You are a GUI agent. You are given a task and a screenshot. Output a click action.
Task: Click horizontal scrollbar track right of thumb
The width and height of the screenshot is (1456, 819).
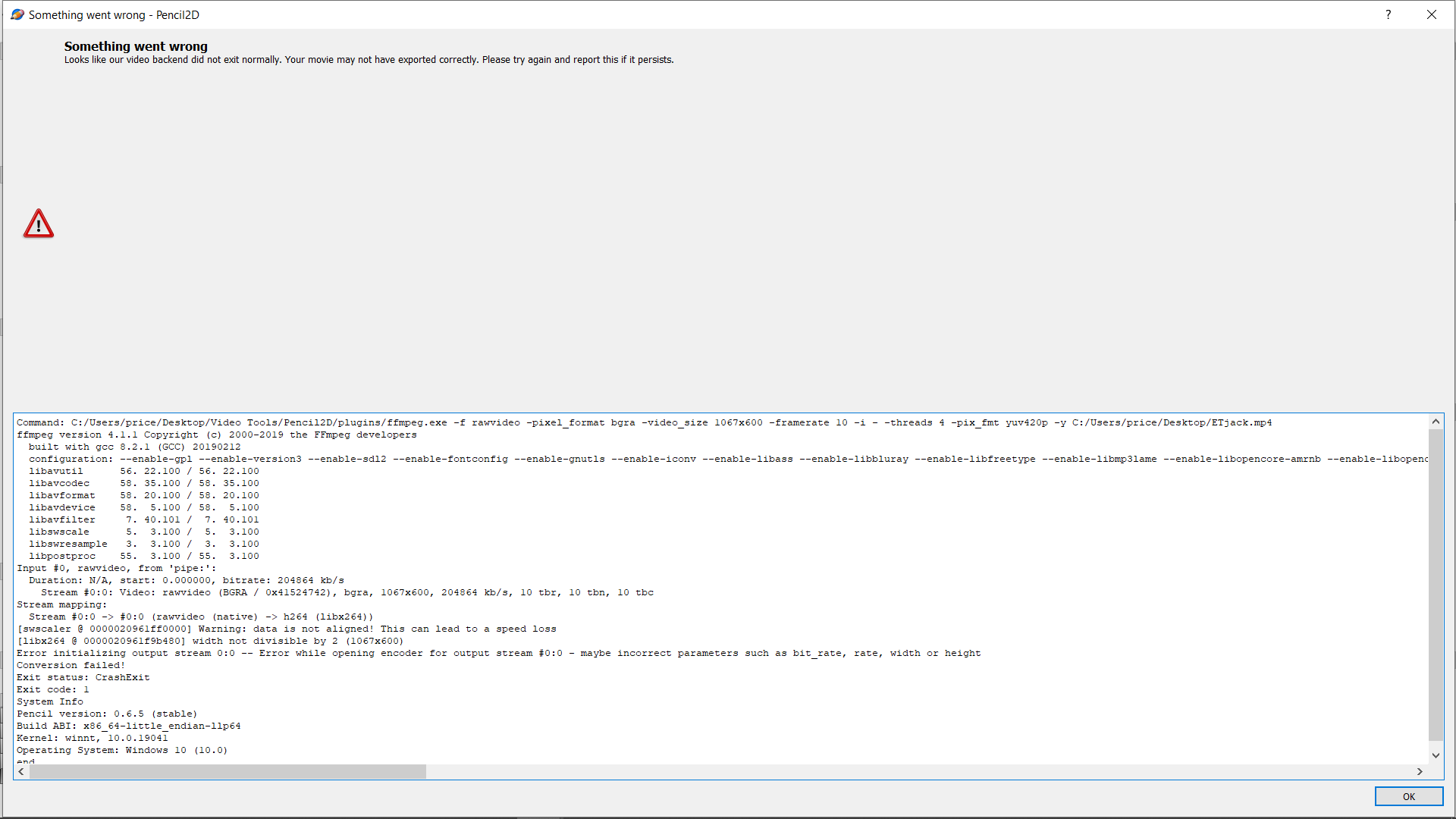point(910,771)
